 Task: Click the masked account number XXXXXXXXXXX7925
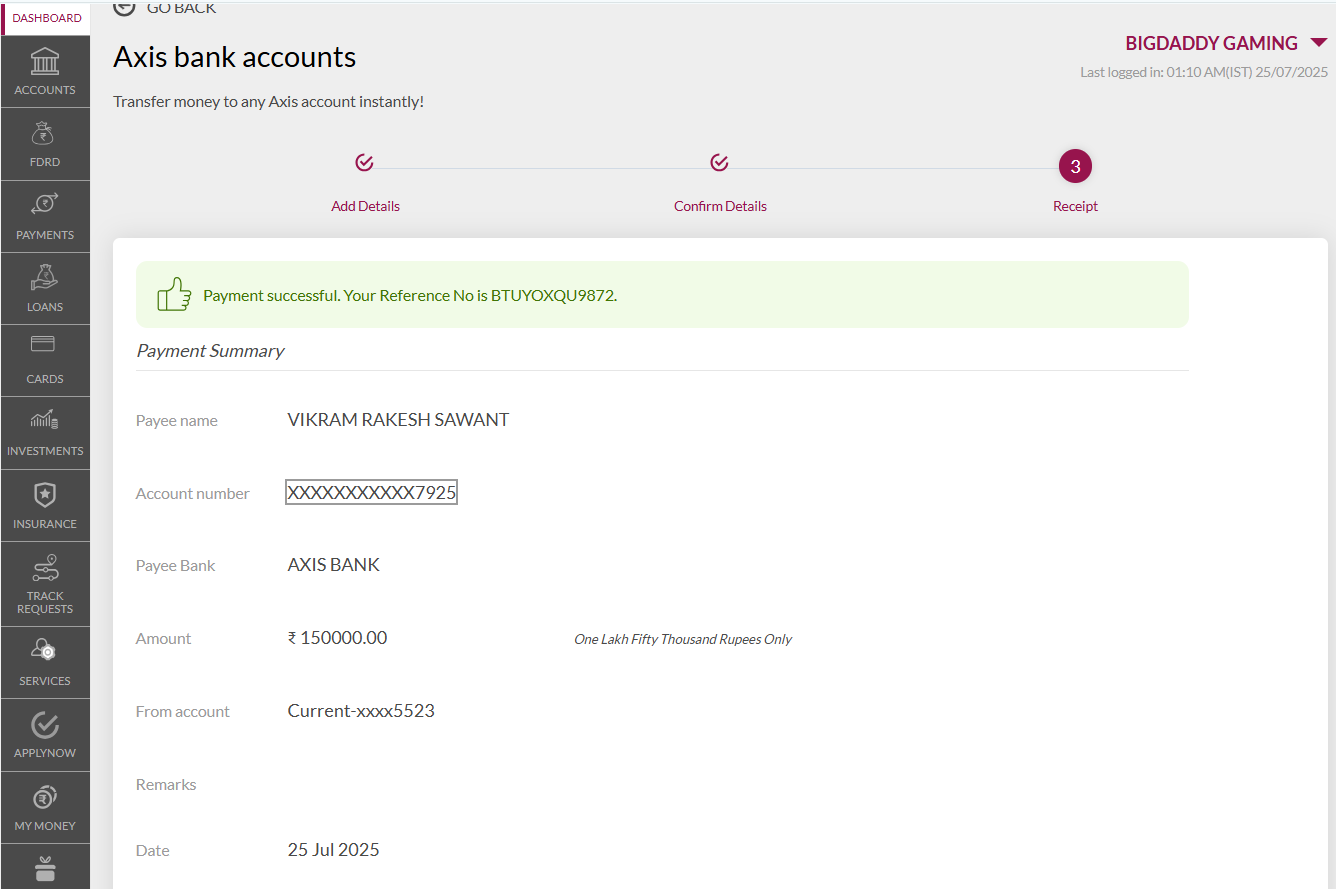371,493
